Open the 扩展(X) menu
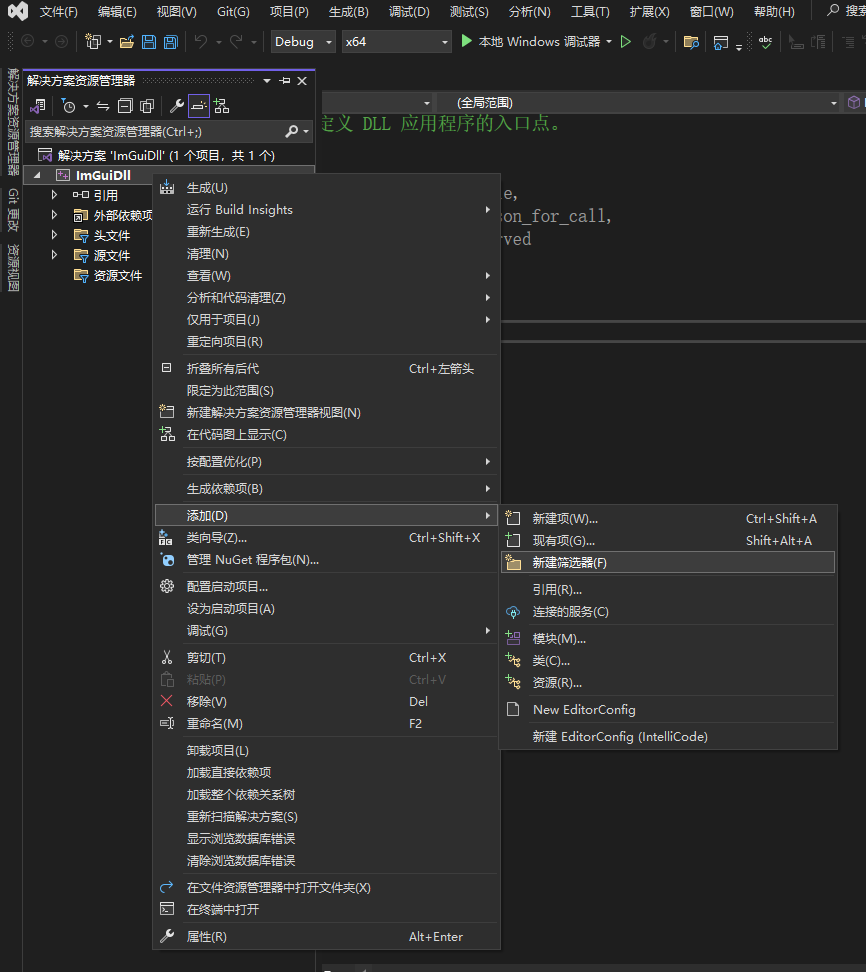Image resolution: width=866 pixels, height=972 pixels. tap(650, 12)
